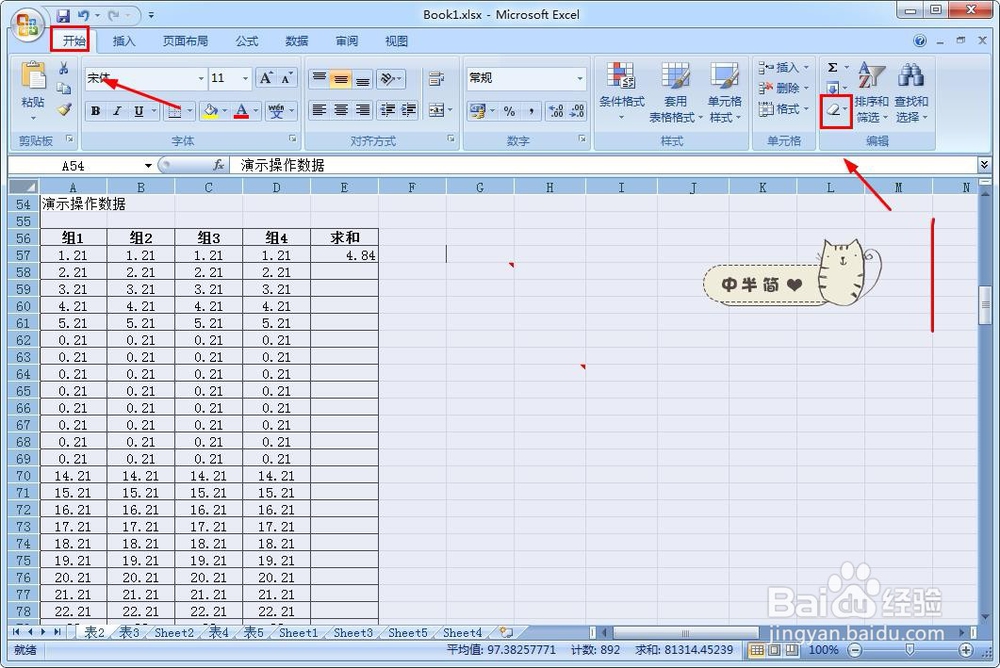
Task: Increase decimal places
Action: coord(555,111)
